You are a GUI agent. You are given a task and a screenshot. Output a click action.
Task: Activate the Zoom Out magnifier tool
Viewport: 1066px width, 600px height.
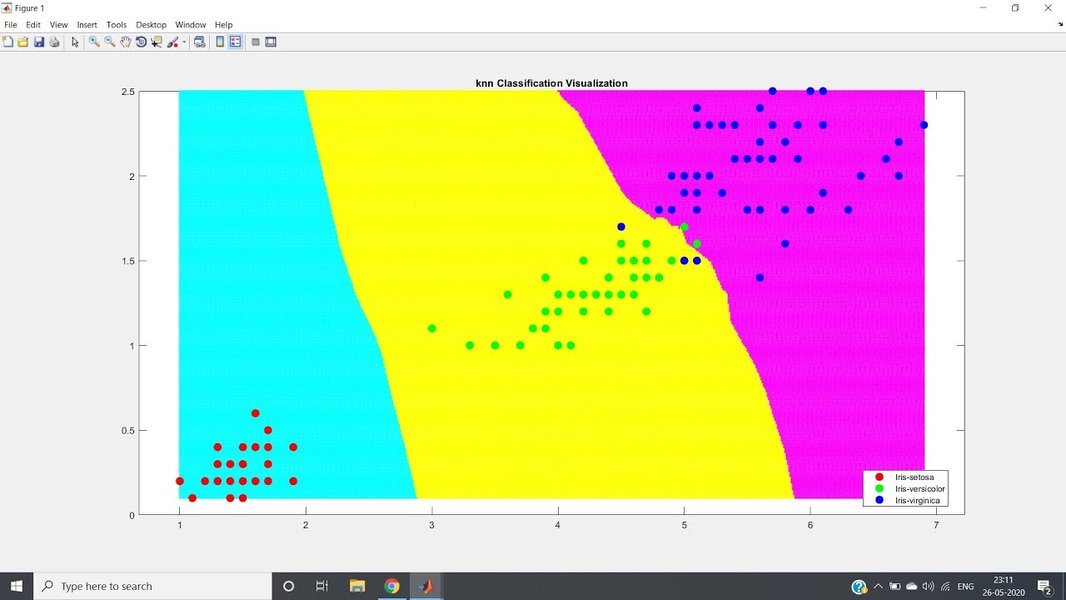110,42
